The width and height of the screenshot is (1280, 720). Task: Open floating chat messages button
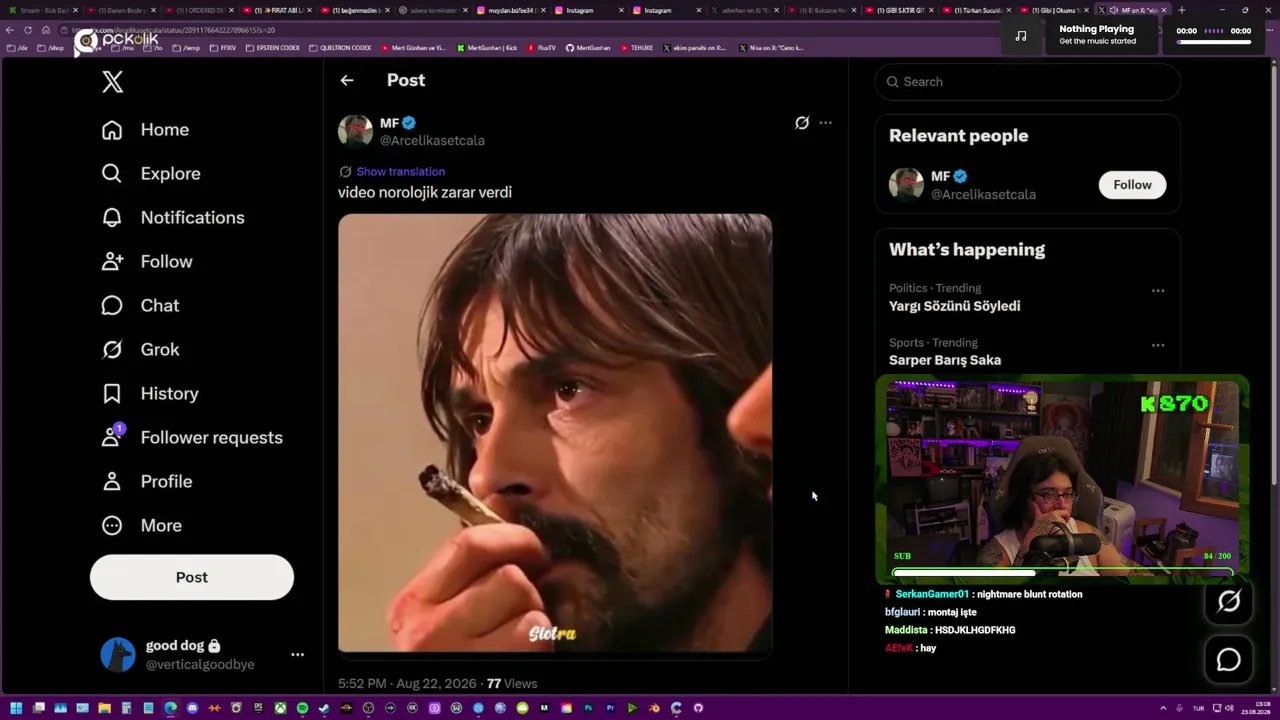click(x=1229, y=660)
